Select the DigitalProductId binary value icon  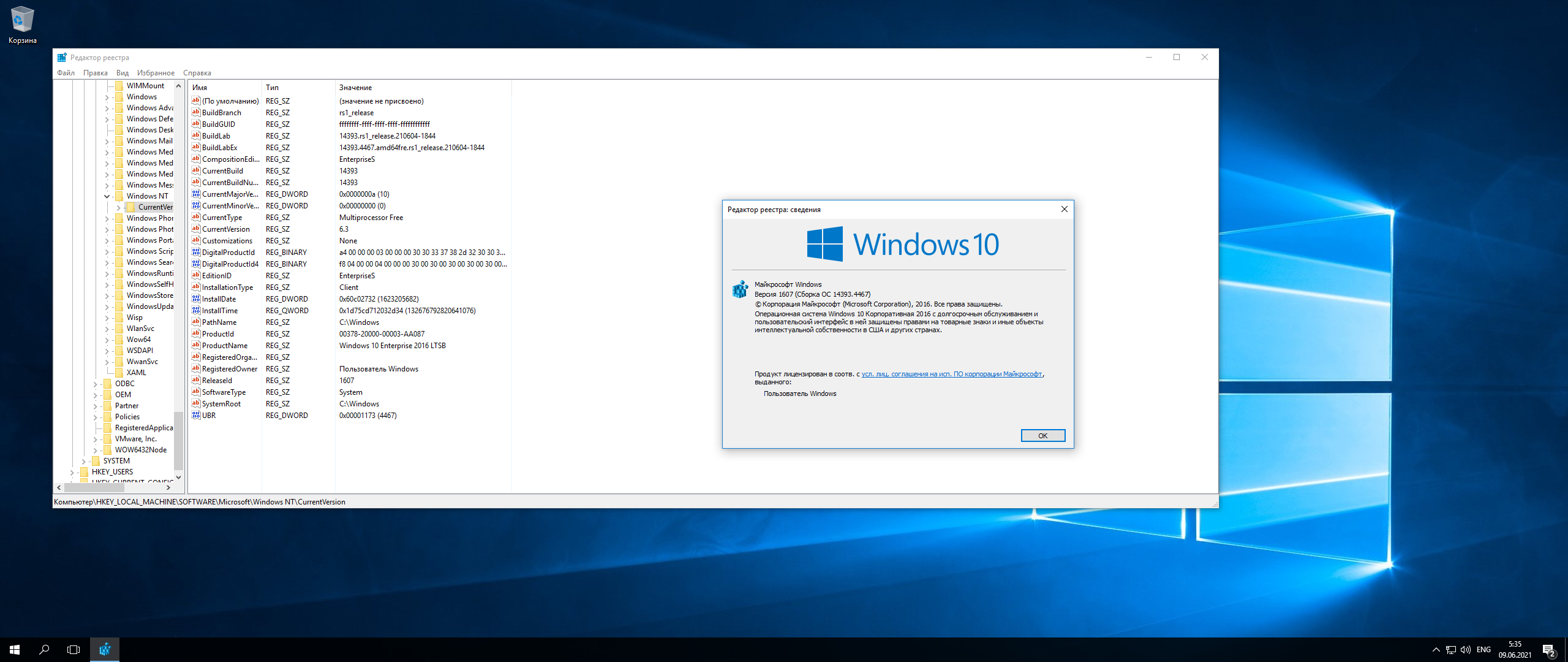coord(196,252)
